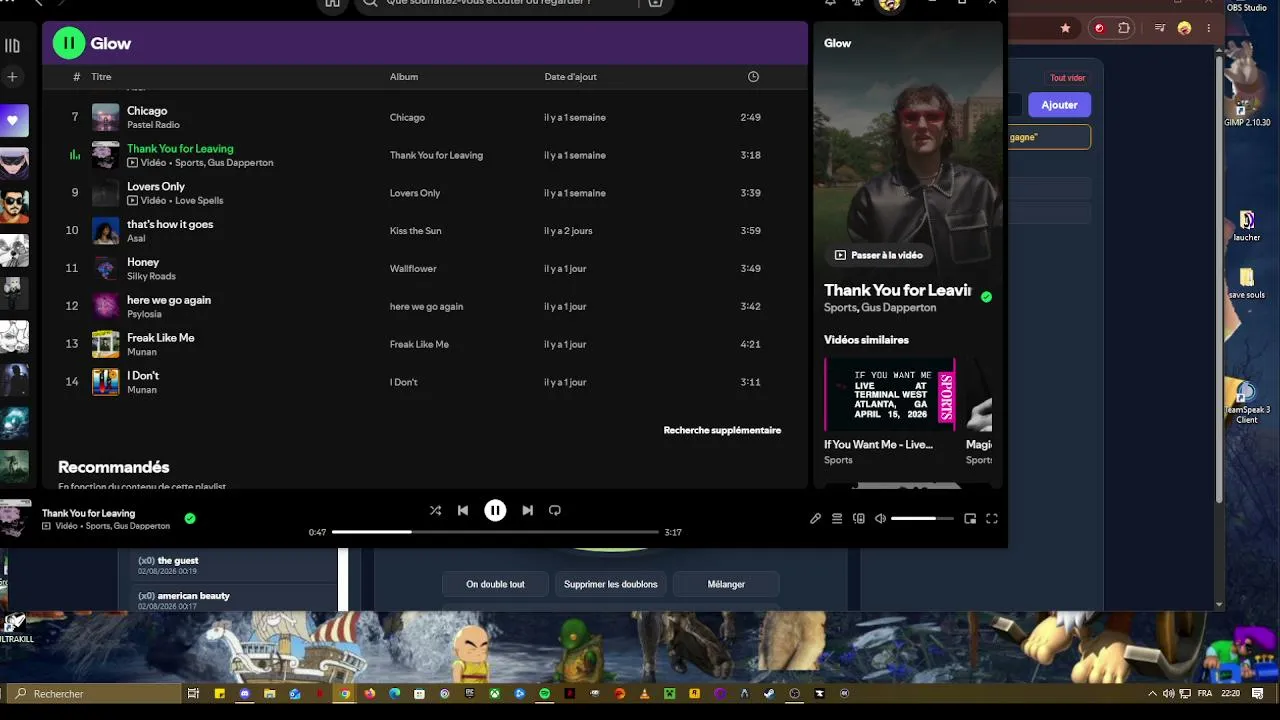The height and width of the screenshot is (720, 1280).
Task: Skip to the next track
Action: (527, 510)
